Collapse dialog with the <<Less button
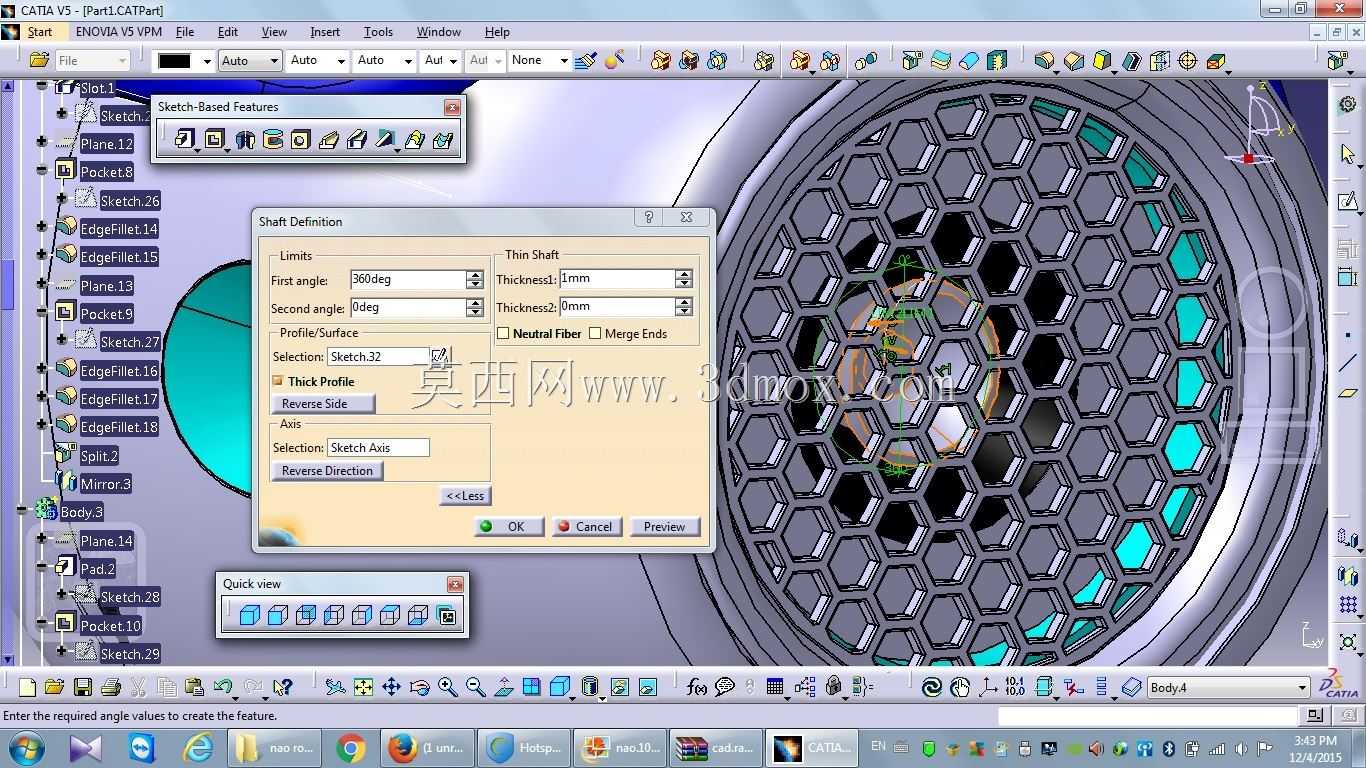This screenshot has height=768, width=1366. [465, 496]
